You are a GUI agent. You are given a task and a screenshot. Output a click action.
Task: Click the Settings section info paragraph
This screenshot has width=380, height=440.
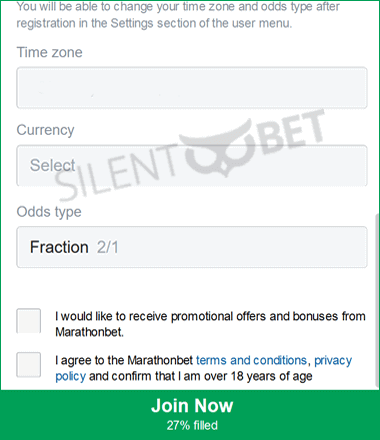click(x=178, y=15)
